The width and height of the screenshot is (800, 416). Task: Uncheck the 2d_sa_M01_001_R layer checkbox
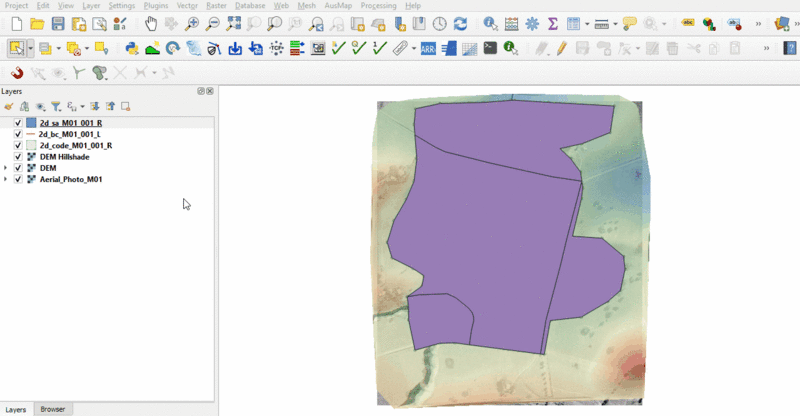pos(18,123)
